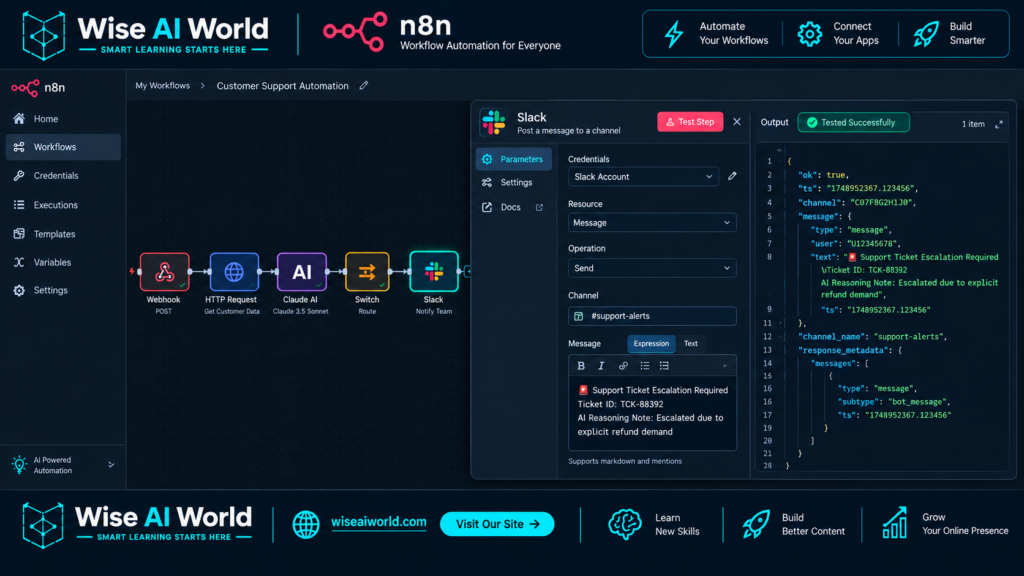This screenshot has width=1024, height=576.
Task: Select the HTTP Request node
Action: tap(234, 272)
